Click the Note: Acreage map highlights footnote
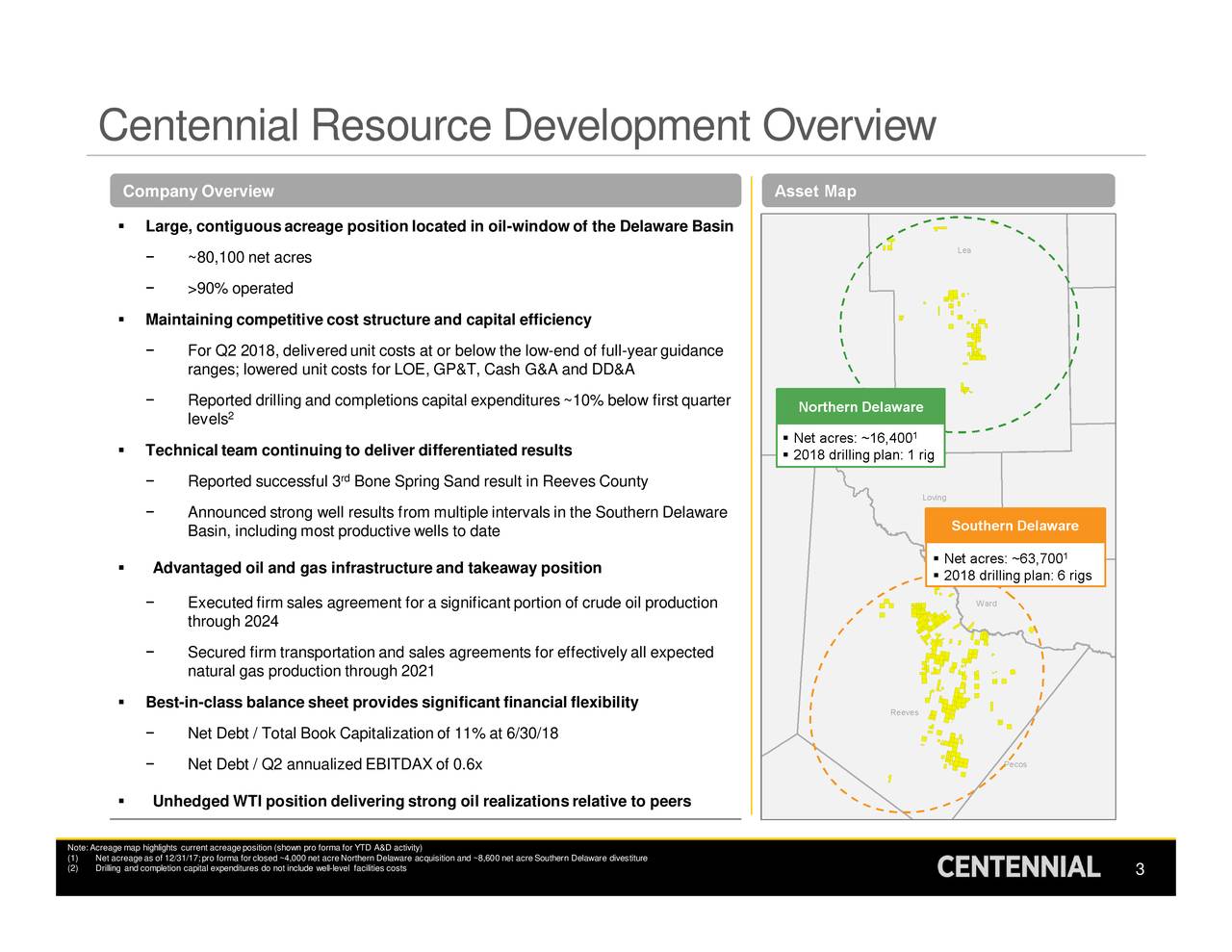 pyautogui.click(x=244, y=847)
